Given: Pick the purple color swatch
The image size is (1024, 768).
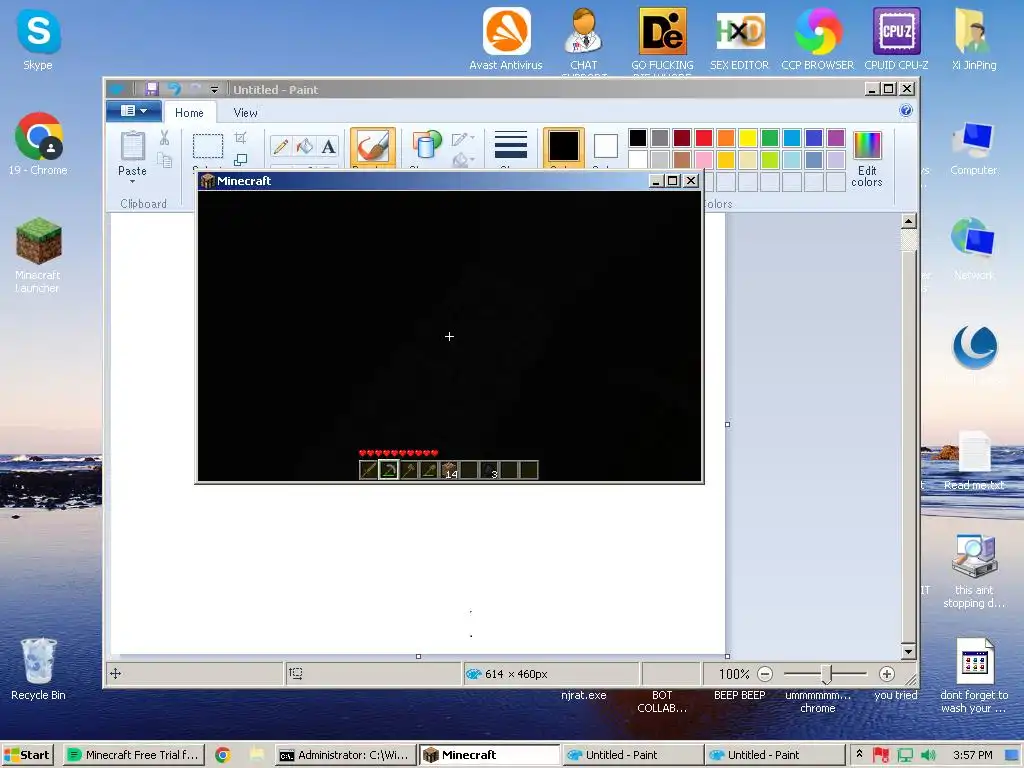Looking at the screenshot, I should coord(836,138).
